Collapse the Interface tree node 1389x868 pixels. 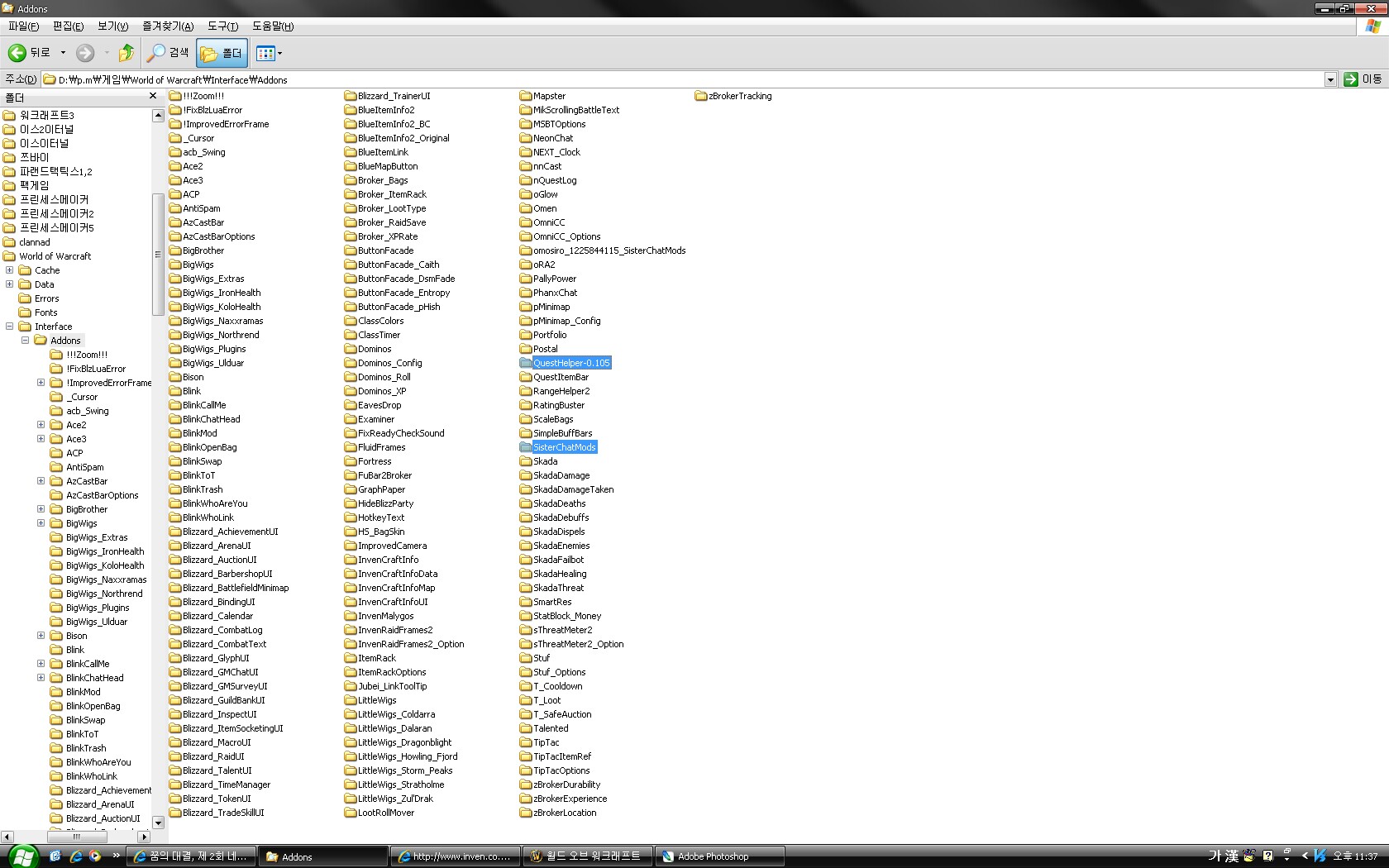tap(10, 327)
